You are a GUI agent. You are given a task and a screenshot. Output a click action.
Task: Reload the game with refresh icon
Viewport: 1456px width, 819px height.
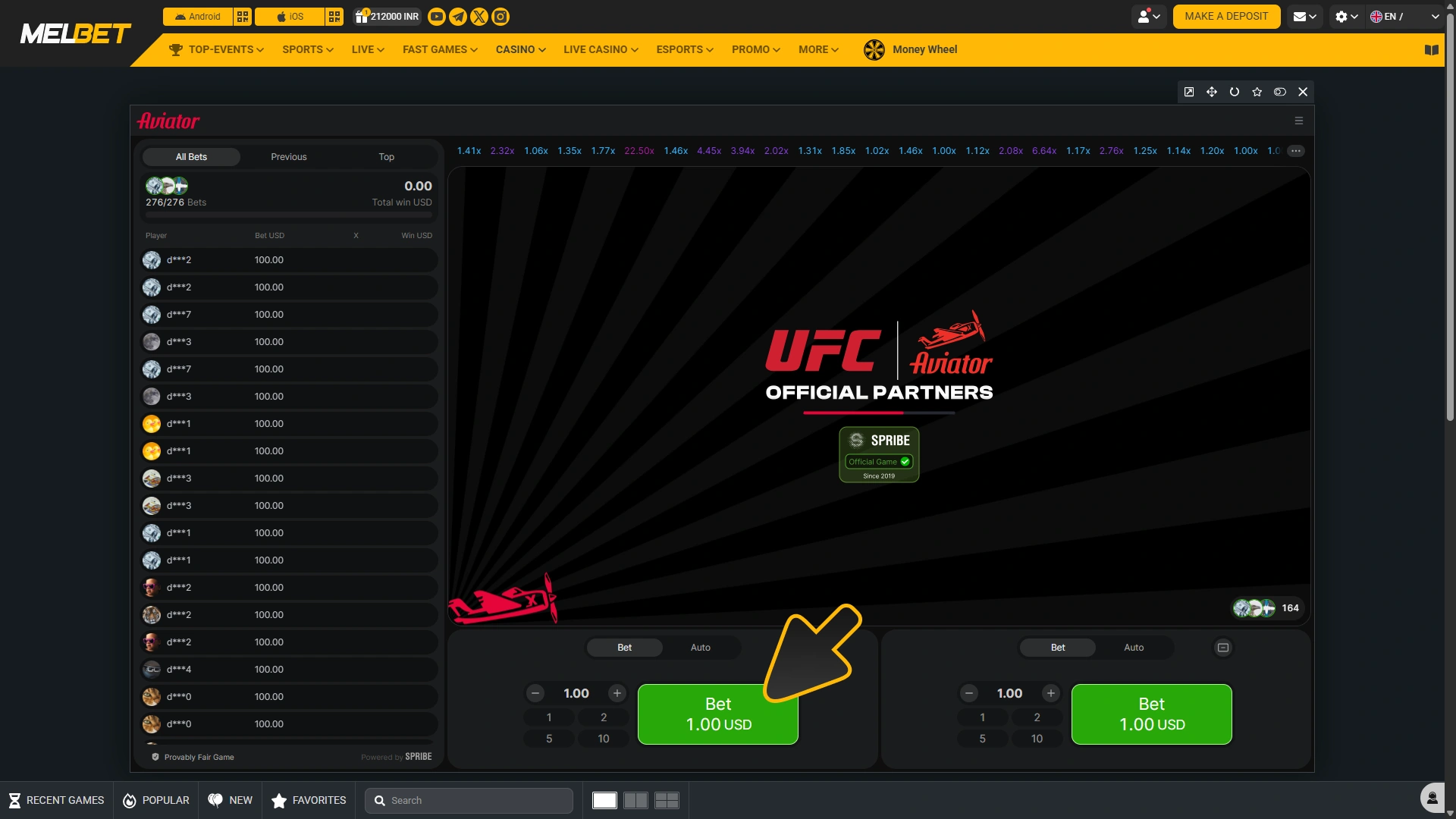click(x=1235, y=92)
